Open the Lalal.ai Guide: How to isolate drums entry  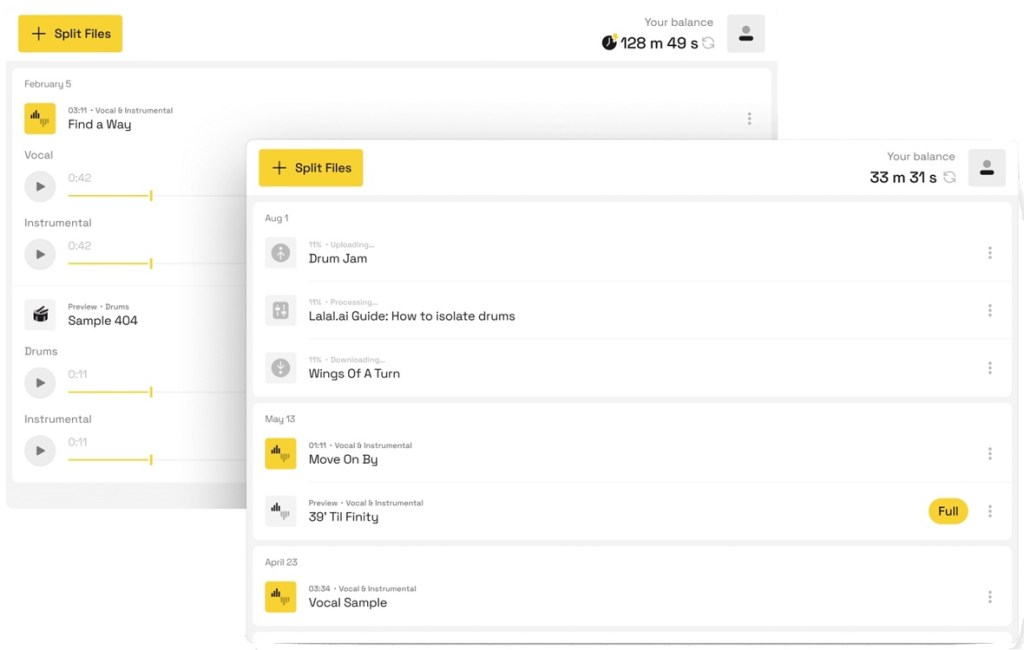tap(411, 316)
